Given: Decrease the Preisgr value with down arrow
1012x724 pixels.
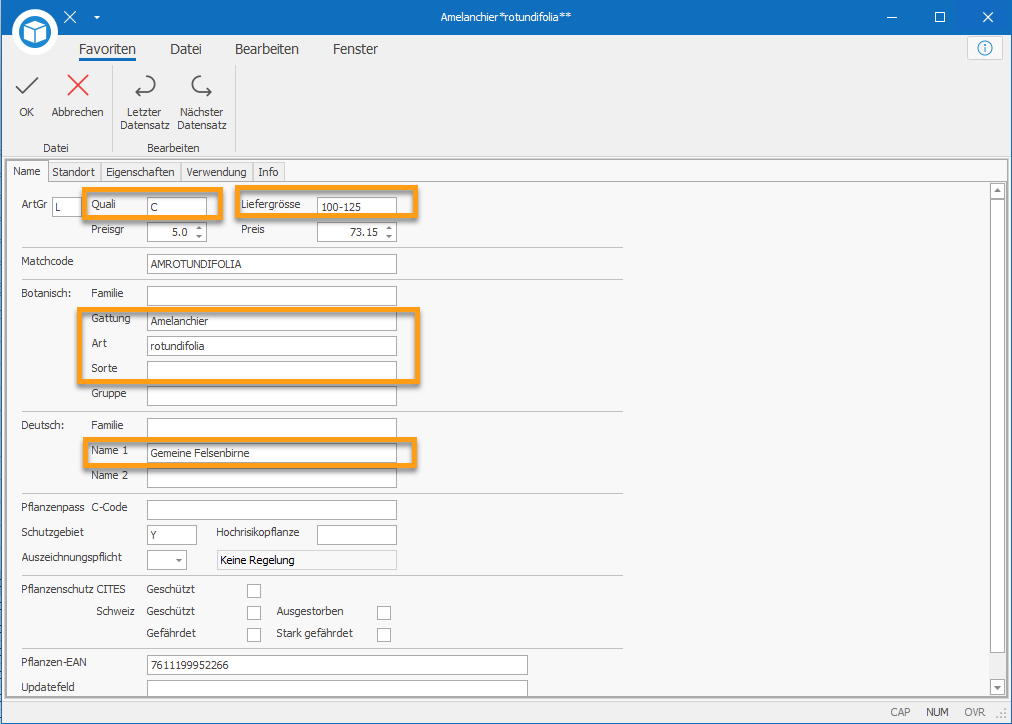Looking at the screenshot, I should click(x=199, y=237).
